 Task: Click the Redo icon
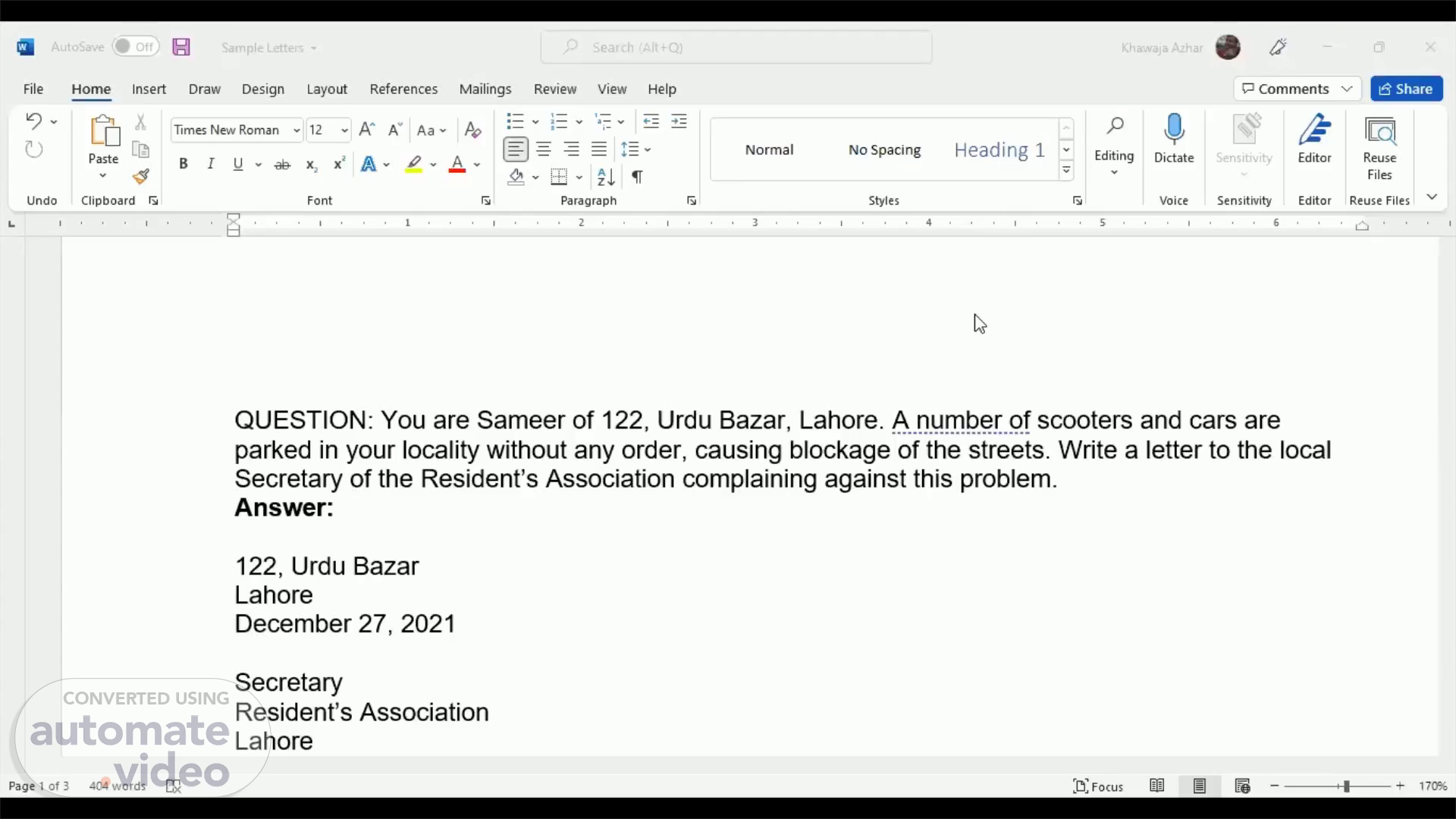tap(34, 149)
